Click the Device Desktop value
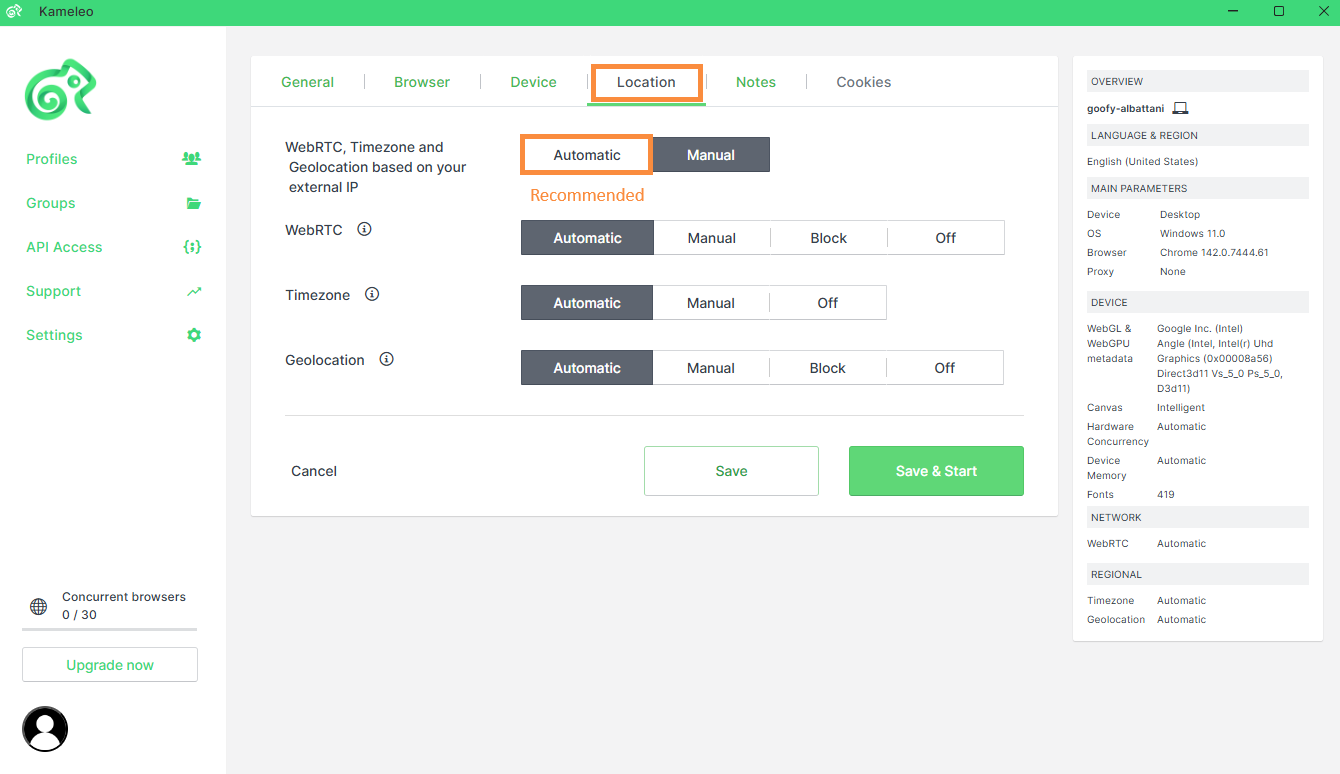Viewport: 1340px width, 774px height. pos(1180,215)
